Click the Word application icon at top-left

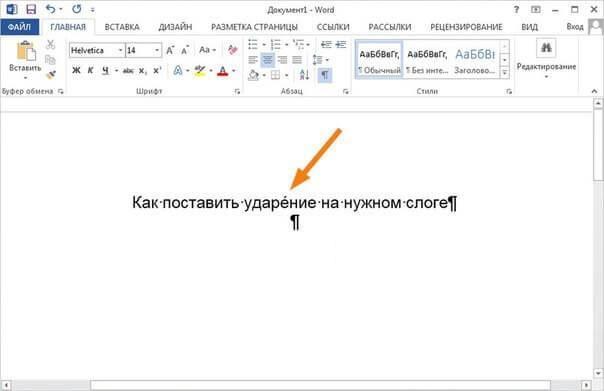click(12, 9)
